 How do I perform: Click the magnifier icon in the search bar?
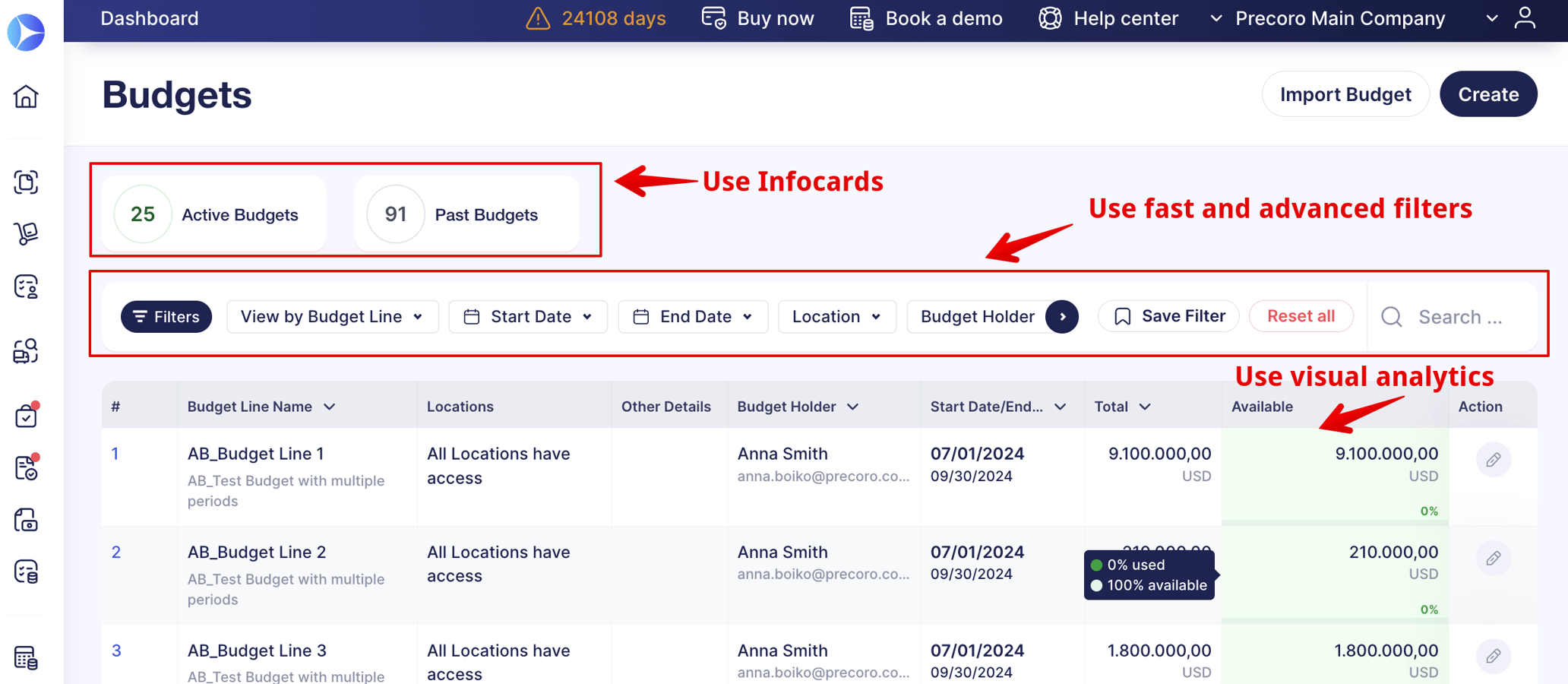1391,317
